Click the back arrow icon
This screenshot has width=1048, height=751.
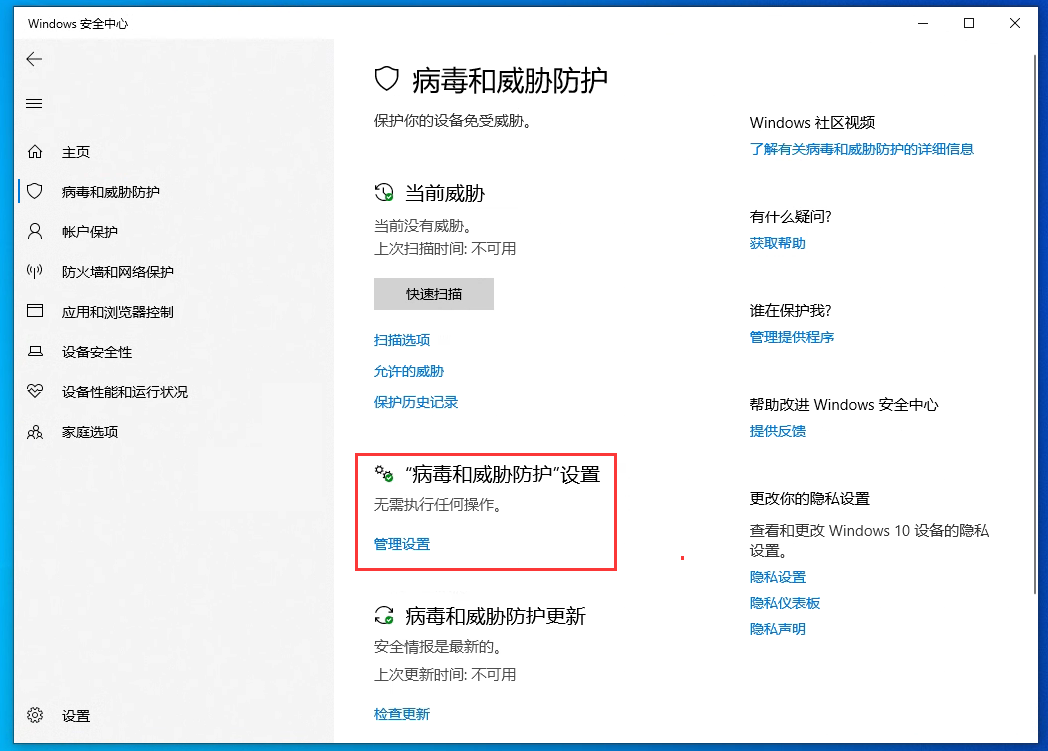coord(34,59)
